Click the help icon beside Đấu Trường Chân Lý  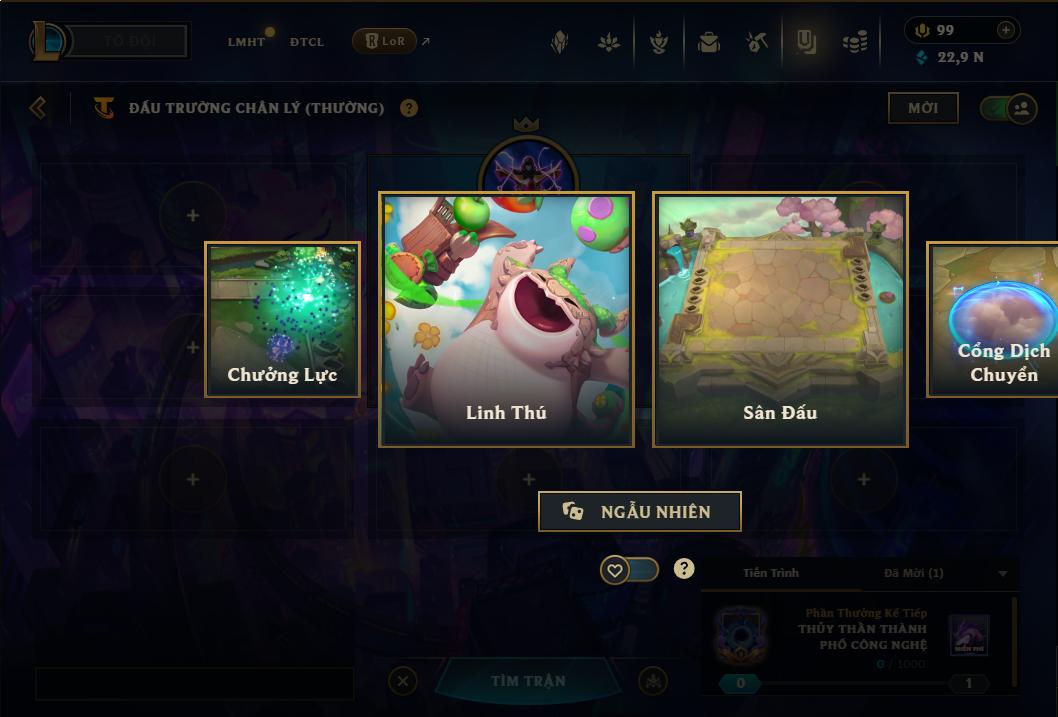point(409,108)
